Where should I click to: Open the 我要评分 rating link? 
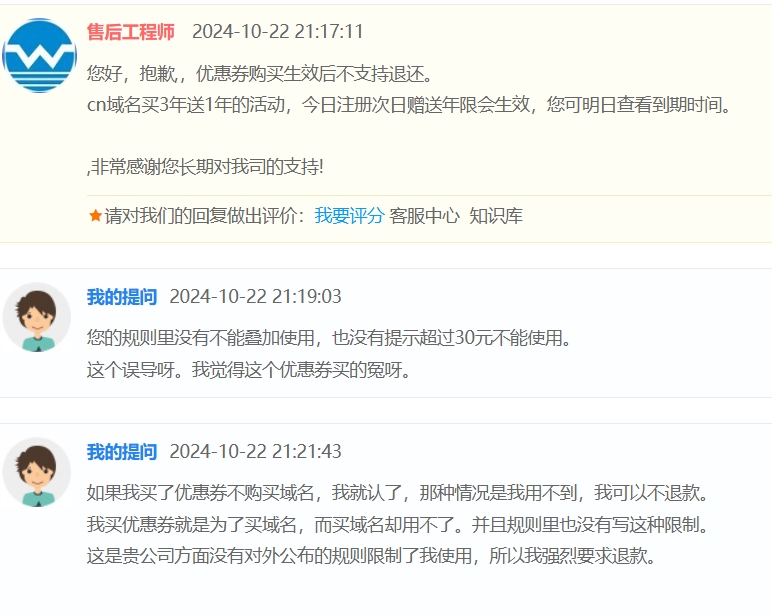349,215
